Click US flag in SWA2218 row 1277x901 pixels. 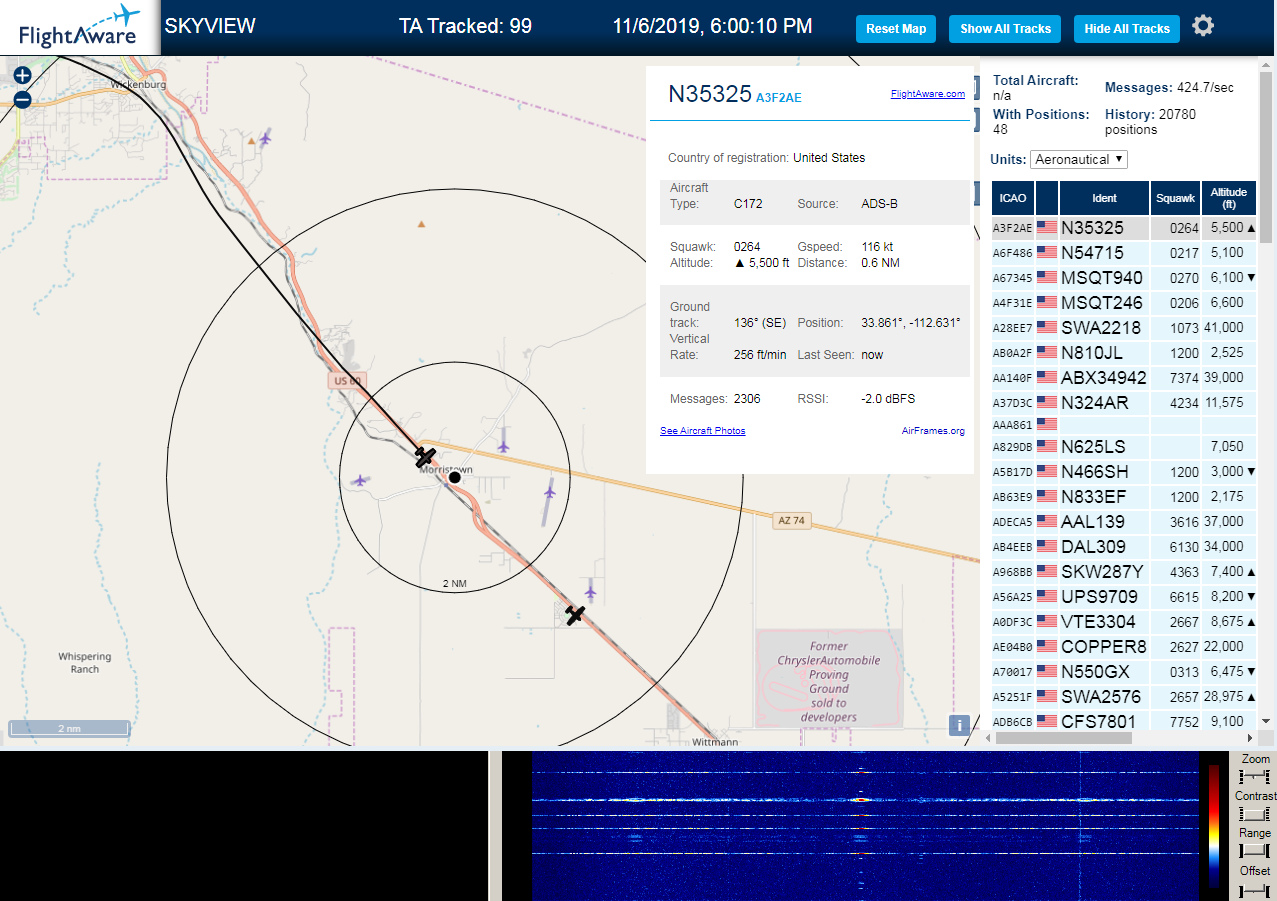[x=1047, y=327]
